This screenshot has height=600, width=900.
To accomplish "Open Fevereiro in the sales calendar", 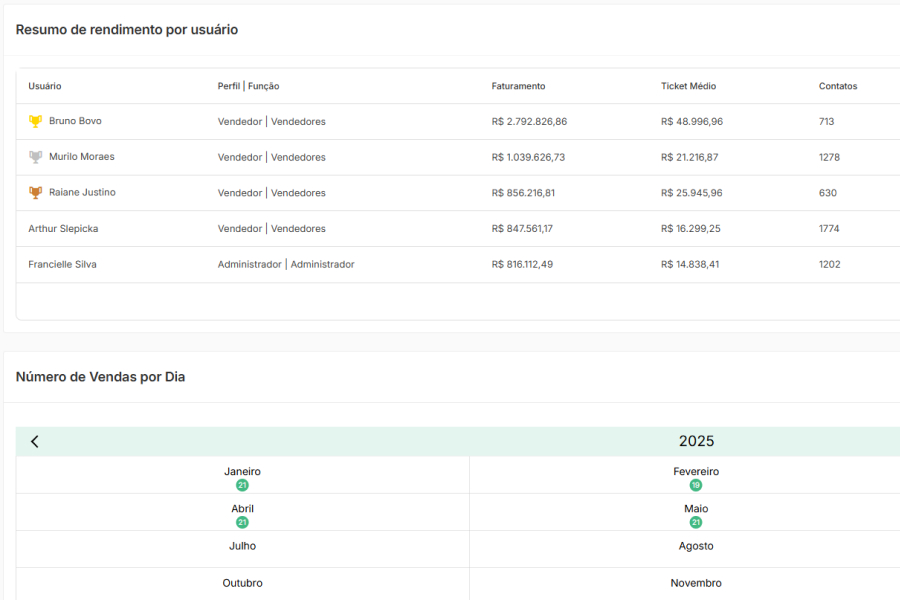I will 696,471.
